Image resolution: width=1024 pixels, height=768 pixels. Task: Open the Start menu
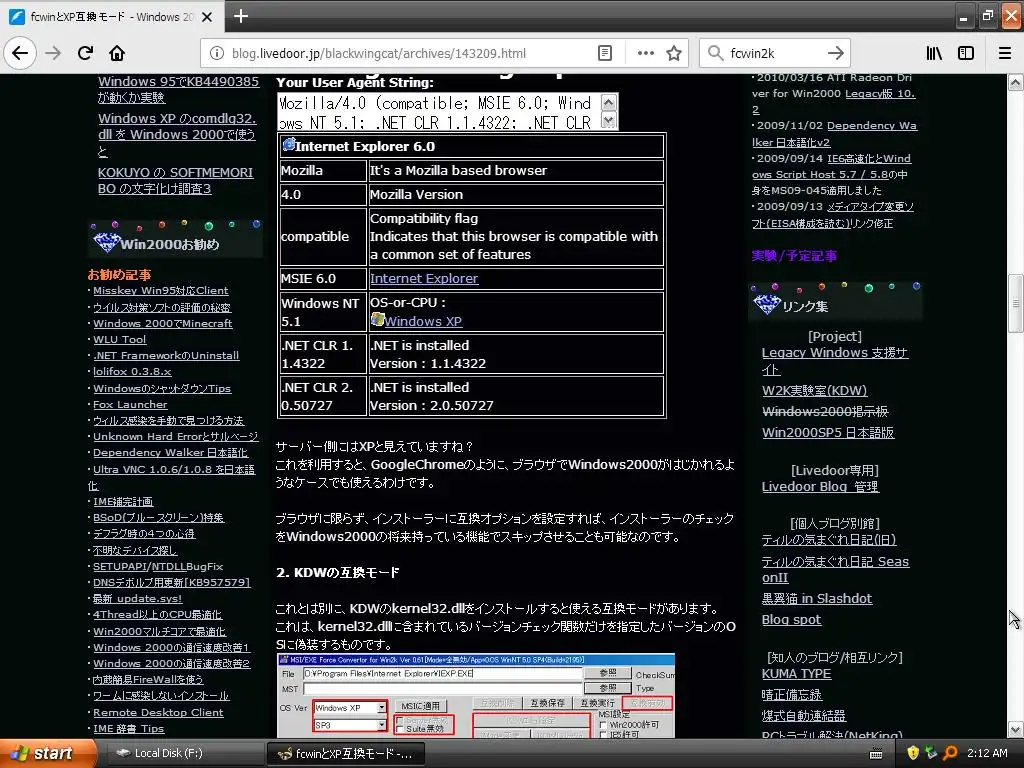(x=47, y=754)
